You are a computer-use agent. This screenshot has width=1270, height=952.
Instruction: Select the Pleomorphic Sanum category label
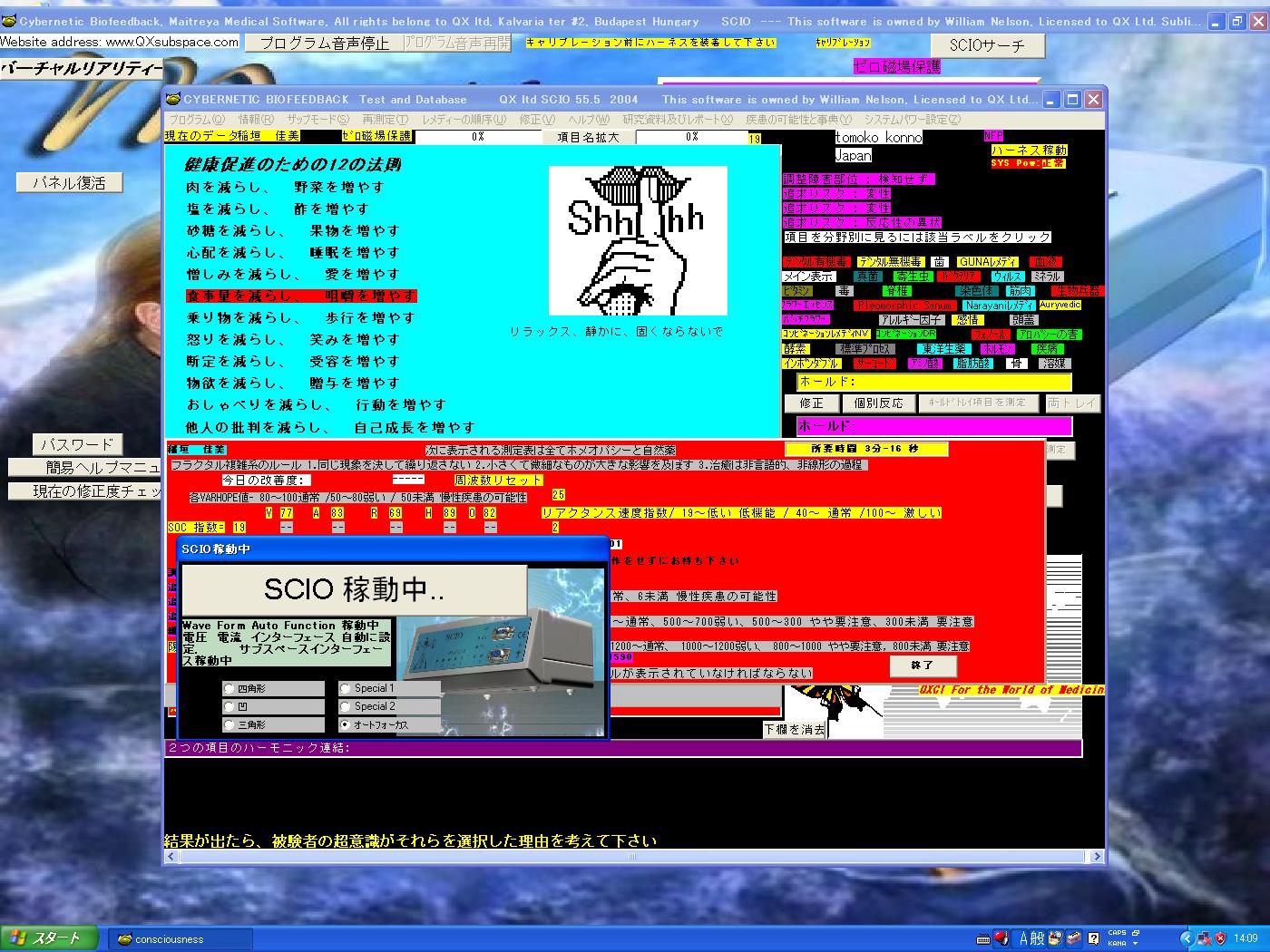pos(904,306)
